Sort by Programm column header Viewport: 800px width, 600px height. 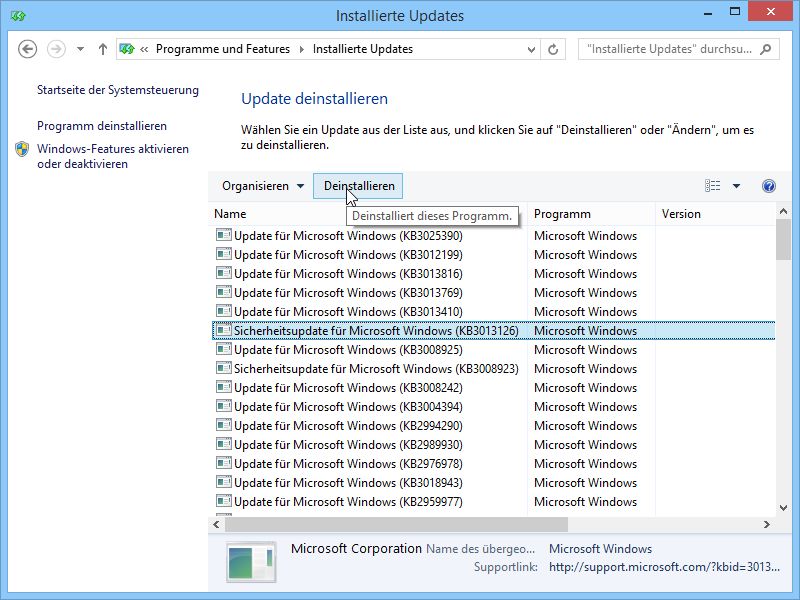tap(562, 214)
